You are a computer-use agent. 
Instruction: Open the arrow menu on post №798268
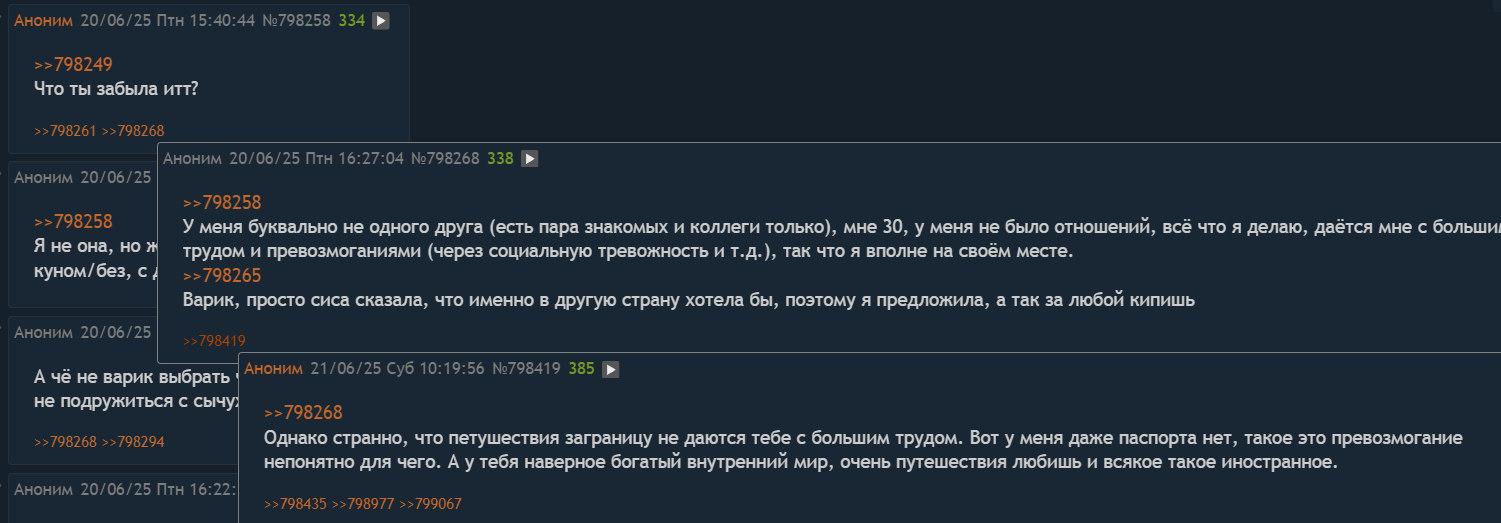click(530, 158)
